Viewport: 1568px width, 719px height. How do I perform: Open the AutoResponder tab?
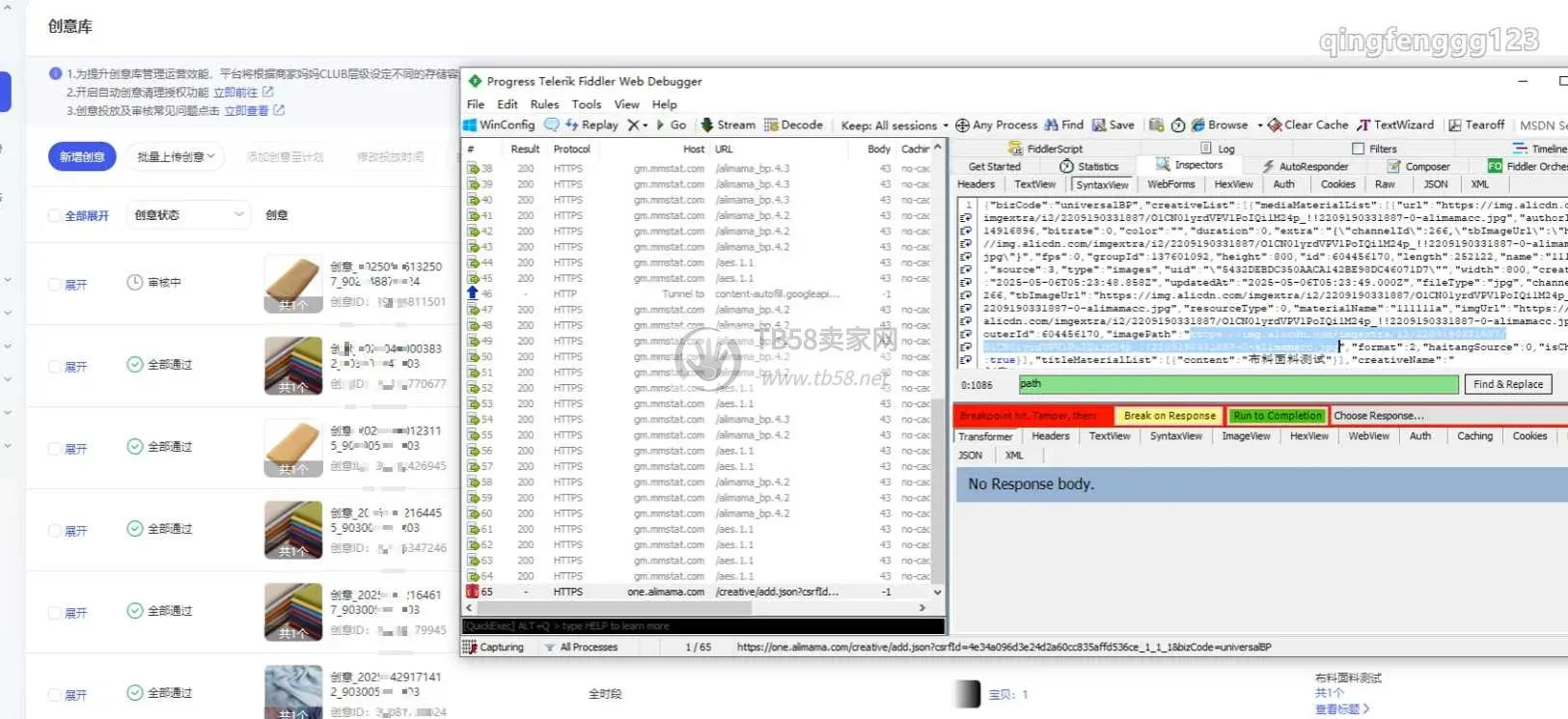click(1305, 166)
